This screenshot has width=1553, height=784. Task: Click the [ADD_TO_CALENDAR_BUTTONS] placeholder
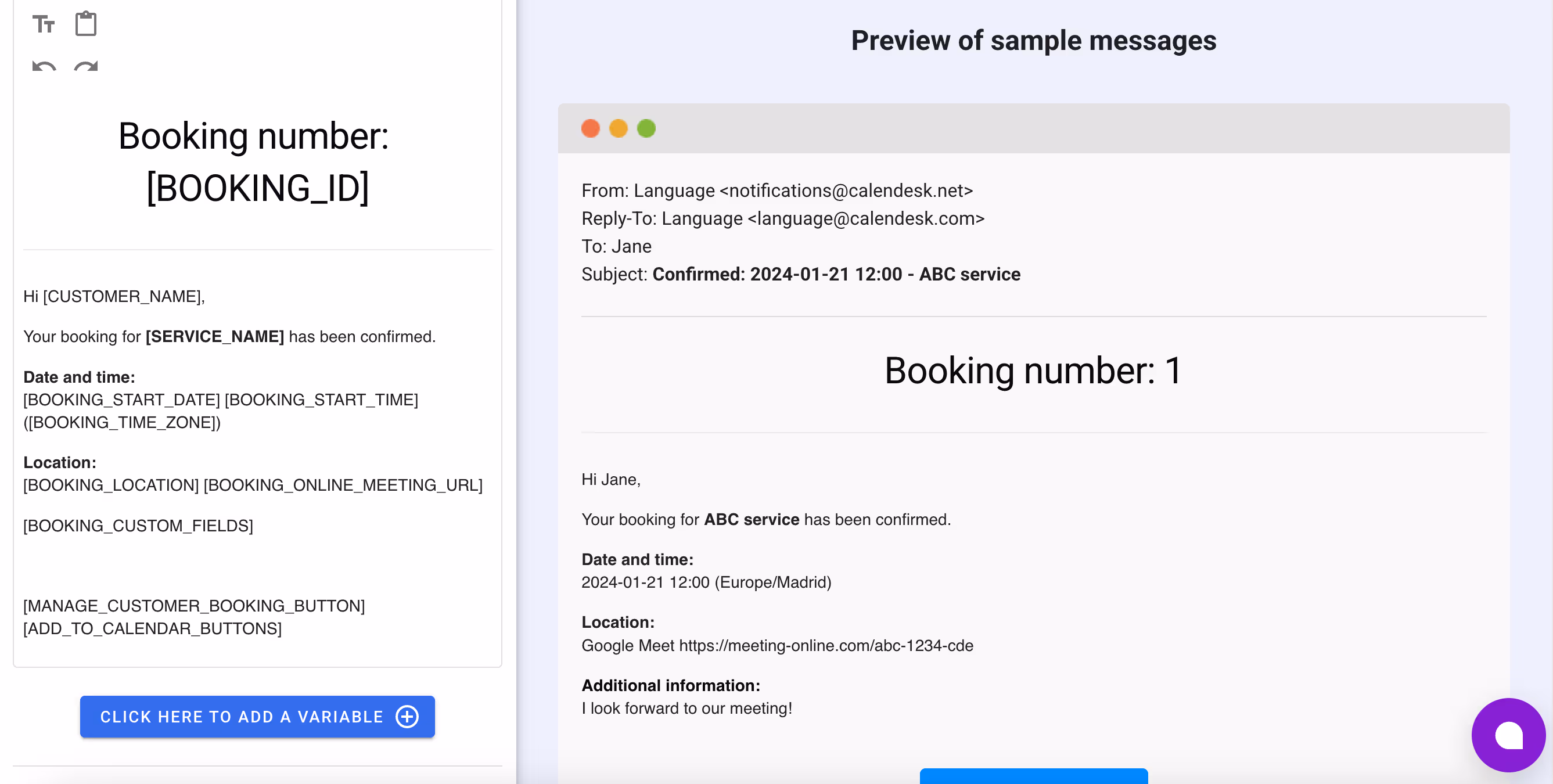click(152, 628)
